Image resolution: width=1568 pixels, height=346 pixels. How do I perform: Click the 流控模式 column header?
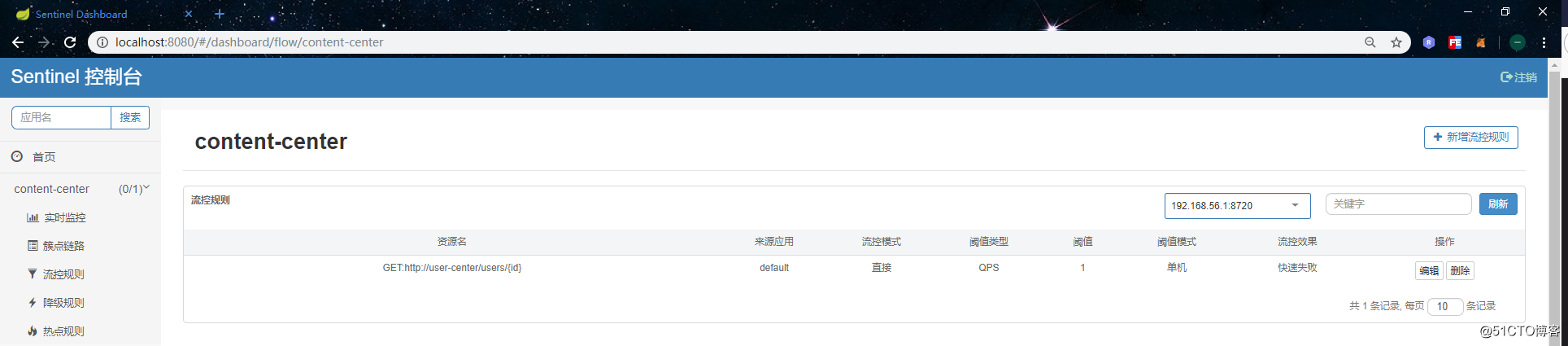coord(882,242)
